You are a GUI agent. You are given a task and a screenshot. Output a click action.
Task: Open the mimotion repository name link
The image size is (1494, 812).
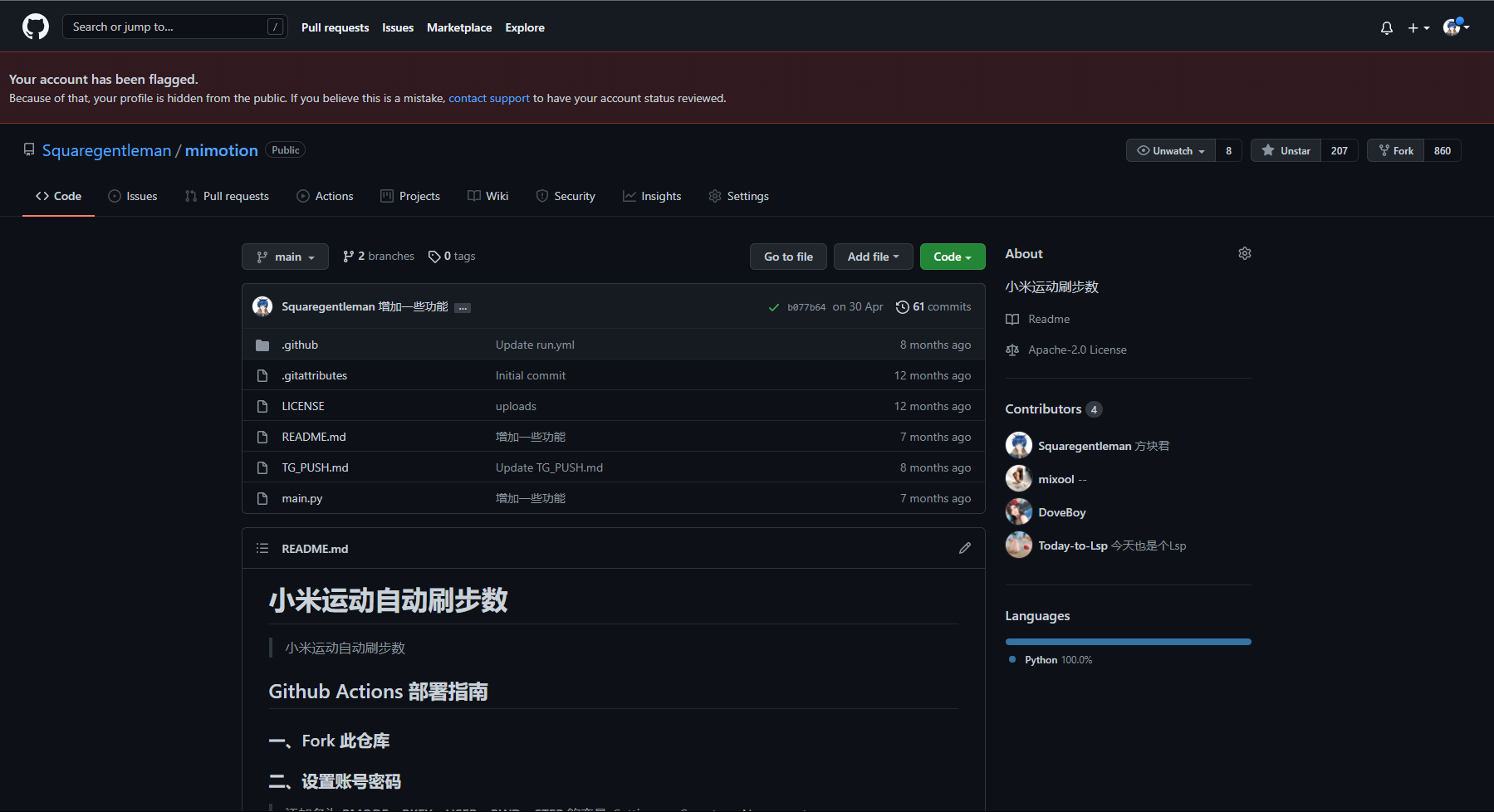pos(222,150)
